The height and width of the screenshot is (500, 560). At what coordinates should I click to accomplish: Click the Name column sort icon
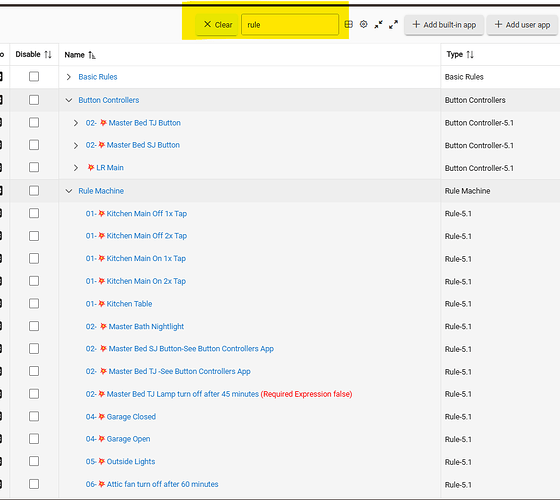pyautogui.click(x=92, y=55)
